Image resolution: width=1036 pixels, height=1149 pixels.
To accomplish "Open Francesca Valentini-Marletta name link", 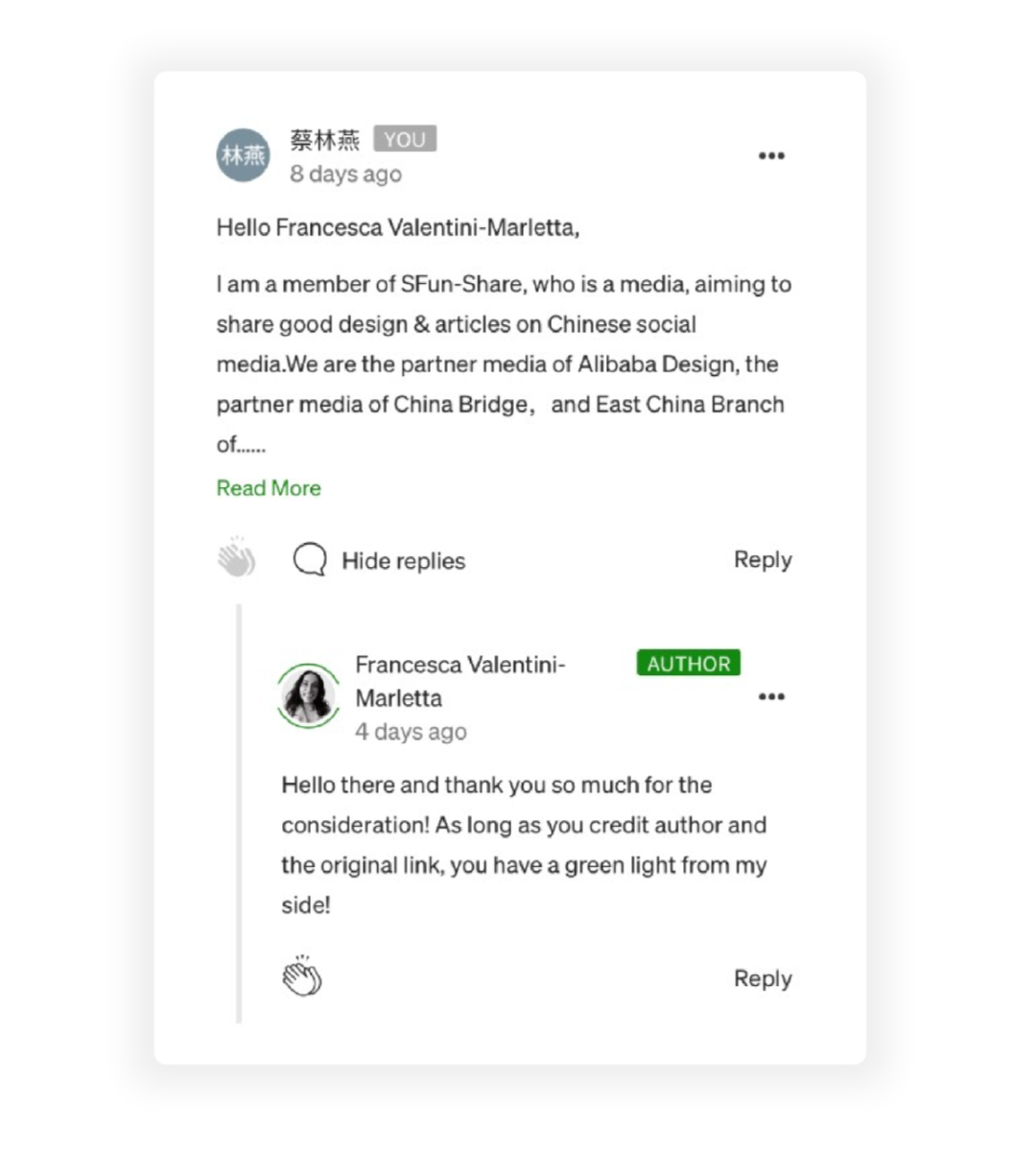I will (460, 681).
